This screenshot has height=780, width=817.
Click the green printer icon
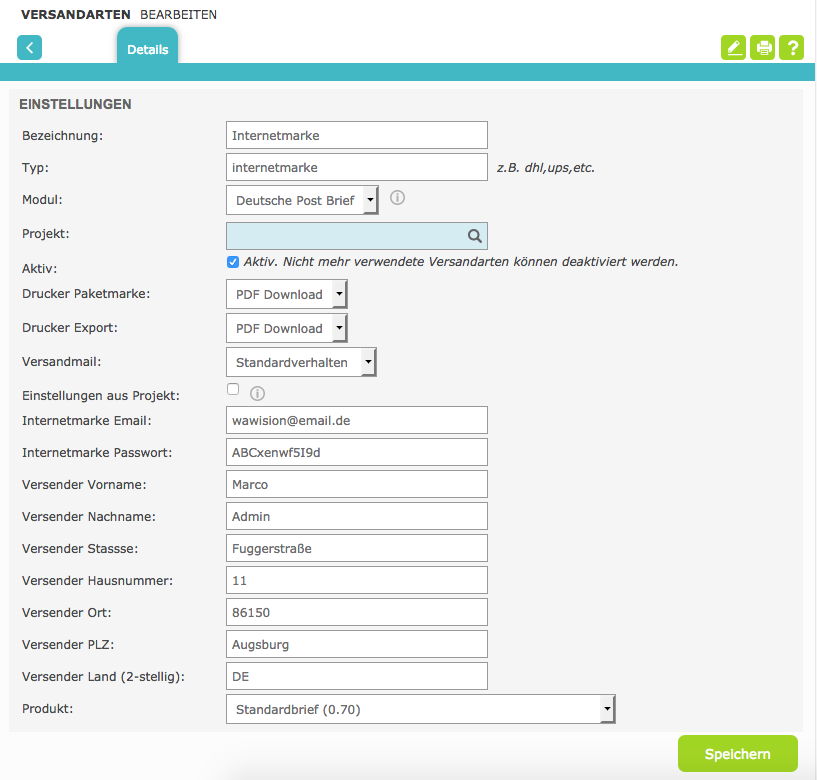pyautogui.click(x=762, y=48)
